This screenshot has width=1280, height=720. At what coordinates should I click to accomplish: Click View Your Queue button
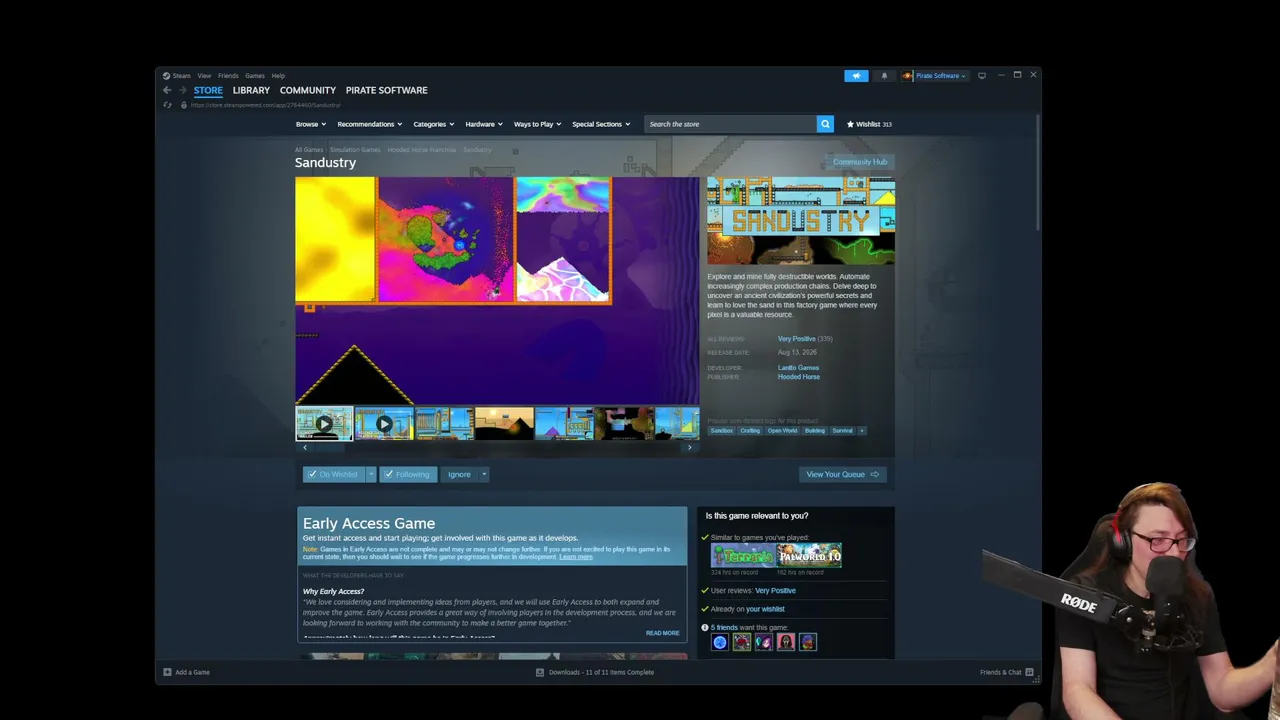click(x=843, y=474)
